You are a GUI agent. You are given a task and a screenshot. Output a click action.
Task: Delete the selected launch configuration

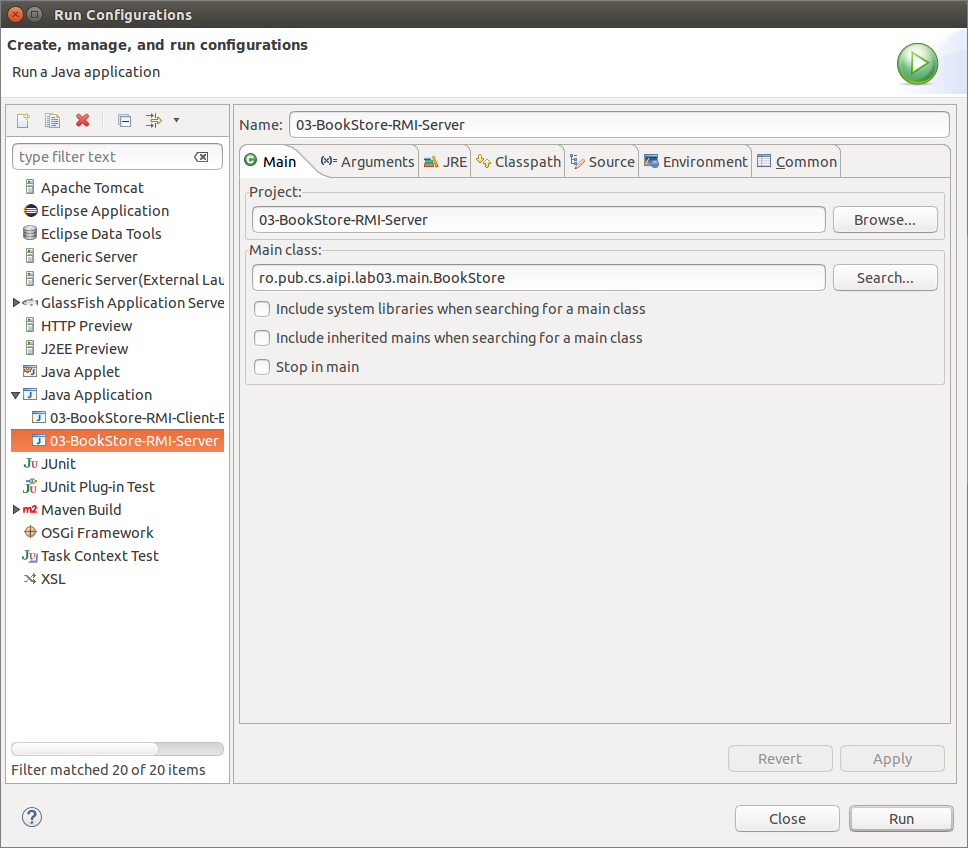pos(83,120)
